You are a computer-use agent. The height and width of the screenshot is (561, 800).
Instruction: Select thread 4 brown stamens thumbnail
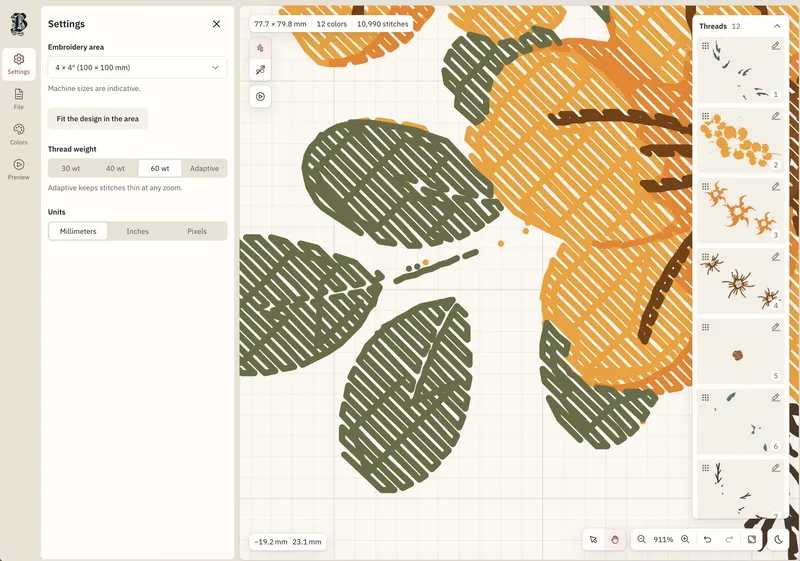(x=740, y=281)
